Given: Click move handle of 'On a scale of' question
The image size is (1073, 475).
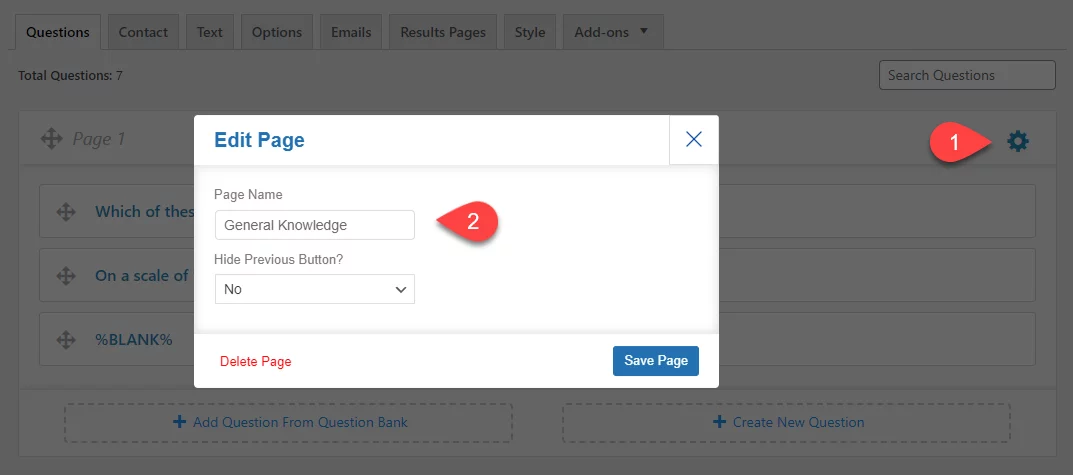Looking at the screenshot, I should click(x=66, y=276).
